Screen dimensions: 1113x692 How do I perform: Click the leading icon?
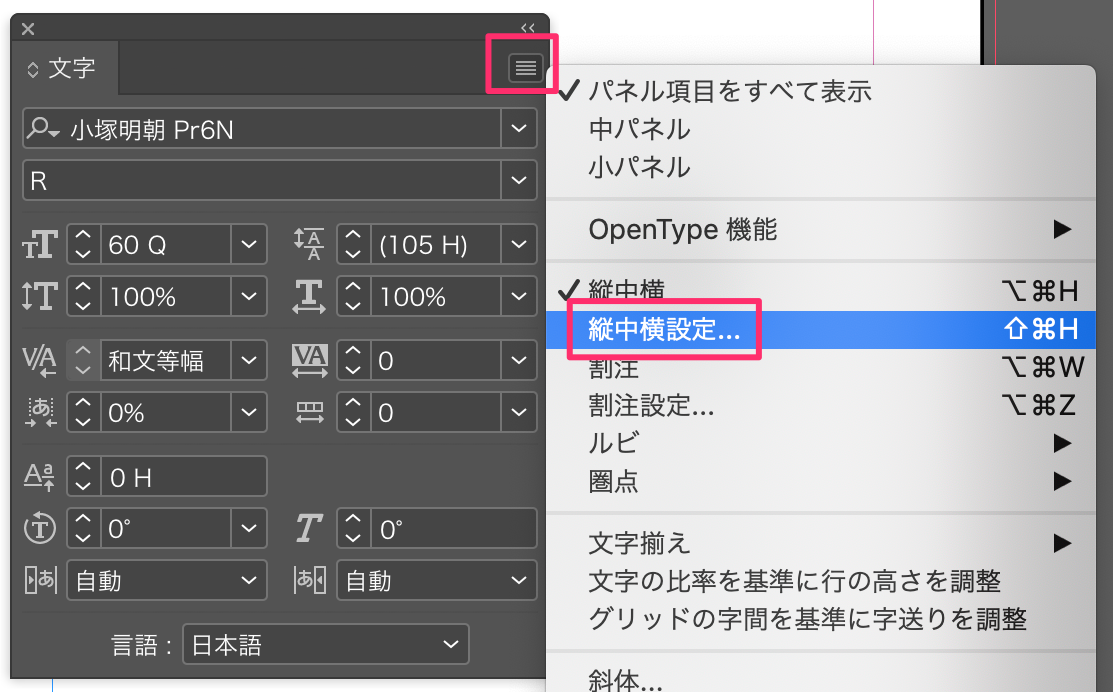(309, 244)
